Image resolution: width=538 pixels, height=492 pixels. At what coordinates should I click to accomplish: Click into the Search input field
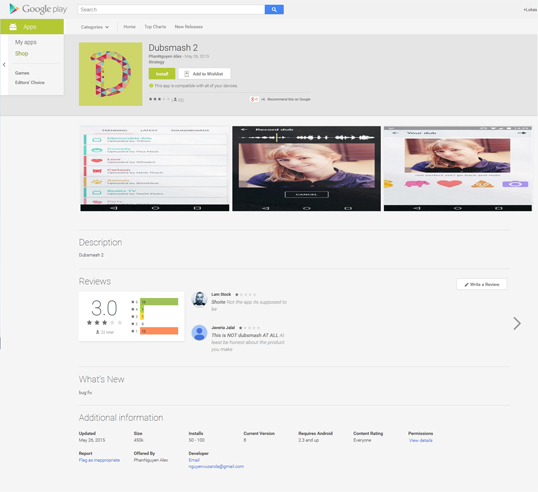[171, 10]
